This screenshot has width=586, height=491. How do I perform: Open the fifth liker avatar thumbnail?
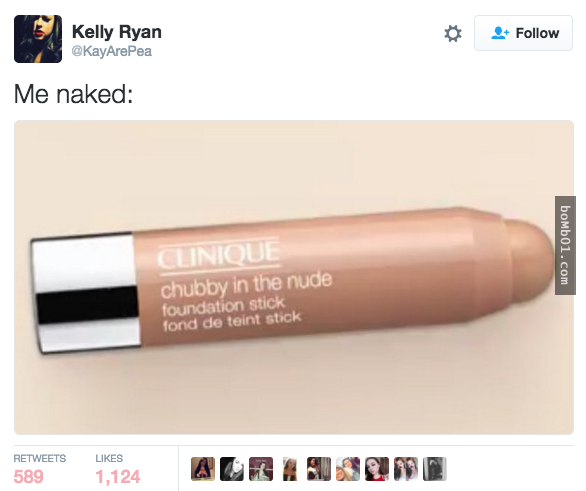coord(319,469)
